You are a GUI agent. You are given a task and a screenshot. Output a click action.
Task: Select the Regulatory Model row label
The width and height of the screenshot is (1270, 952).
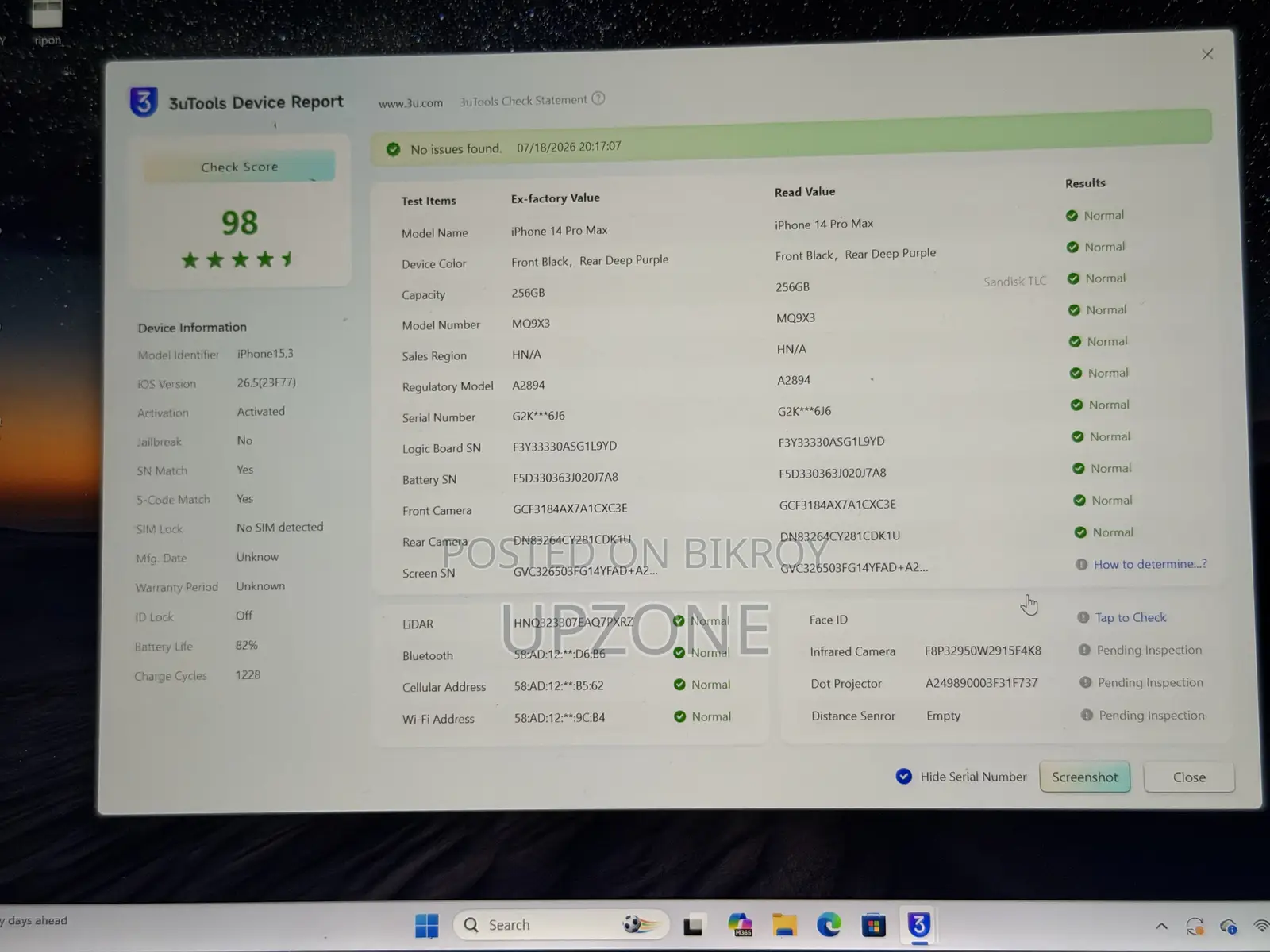coord(448,386)
